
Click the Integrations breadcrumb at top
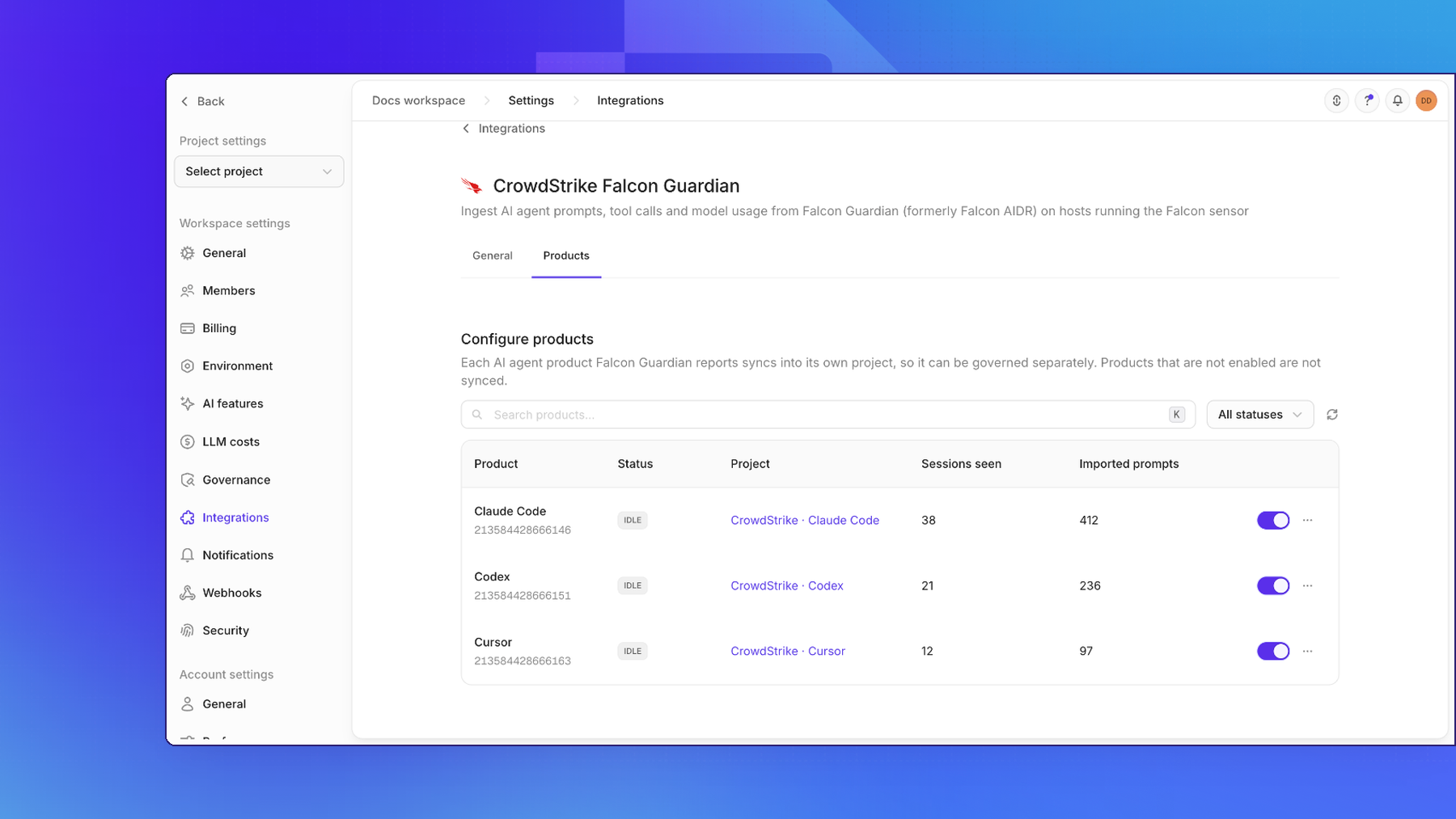point(630,100)
